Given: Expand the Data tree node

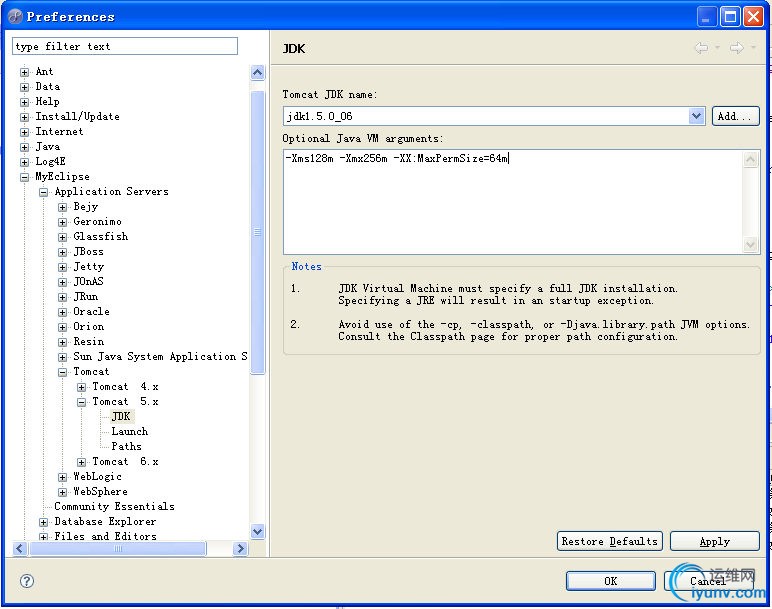Looking at the screenshot, I should coord(24,87).
